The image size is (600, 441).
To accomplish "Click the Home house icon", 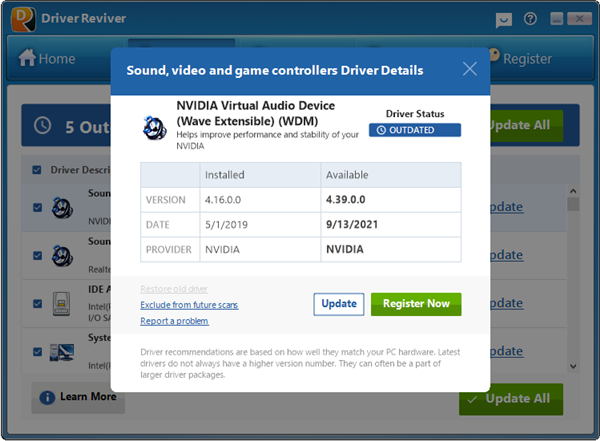I will [27, 58].
